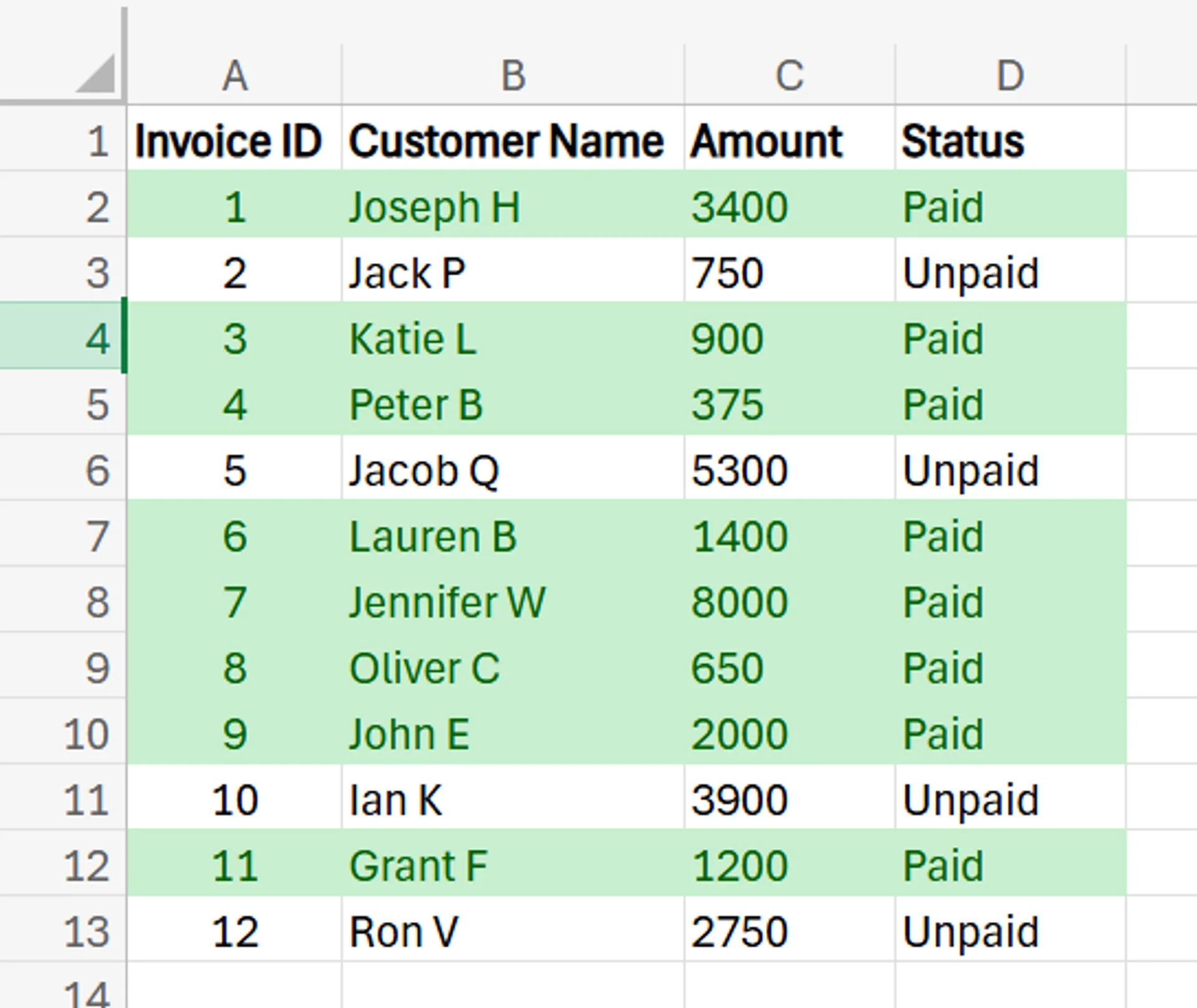Image resolution: width=1197 pixels, height=1008 pixels.
Task: Select Grant F's Paid status cell
Action: pos(1011,863)
